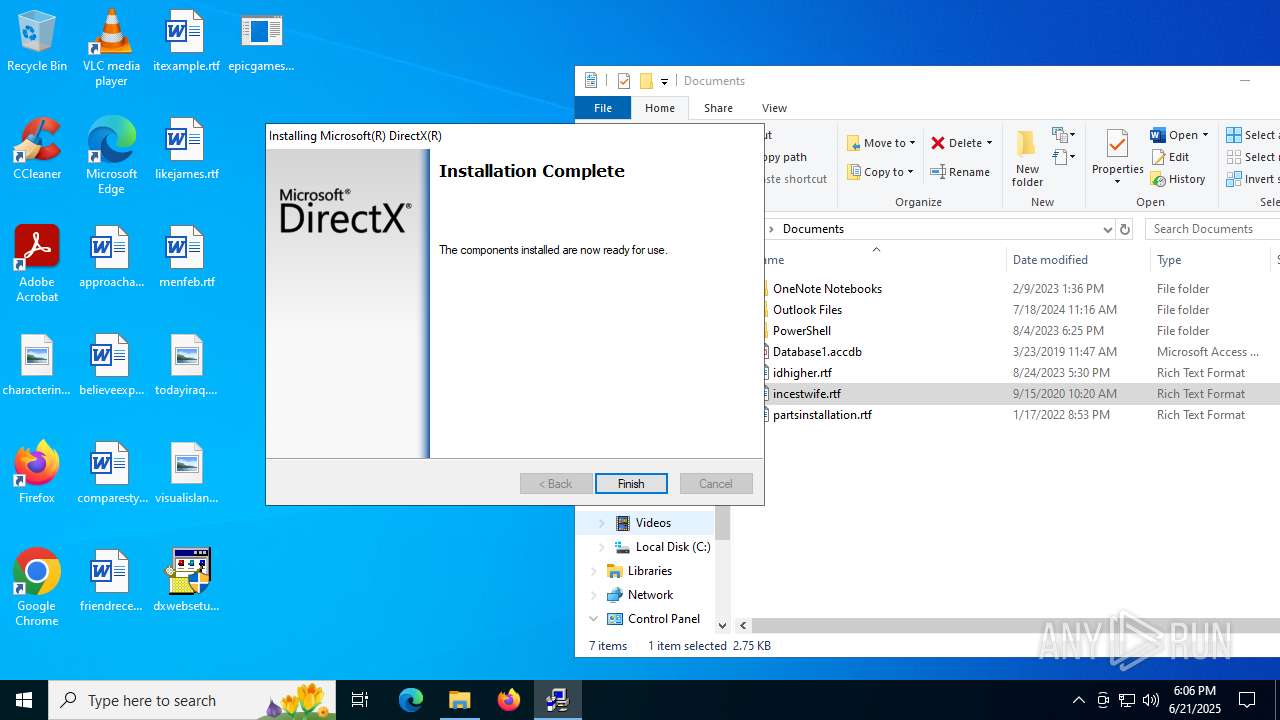This screenshot has height=720, width=1280.
Task: Open Firefox from the taskbar
Action: click(x=509, y=700)
